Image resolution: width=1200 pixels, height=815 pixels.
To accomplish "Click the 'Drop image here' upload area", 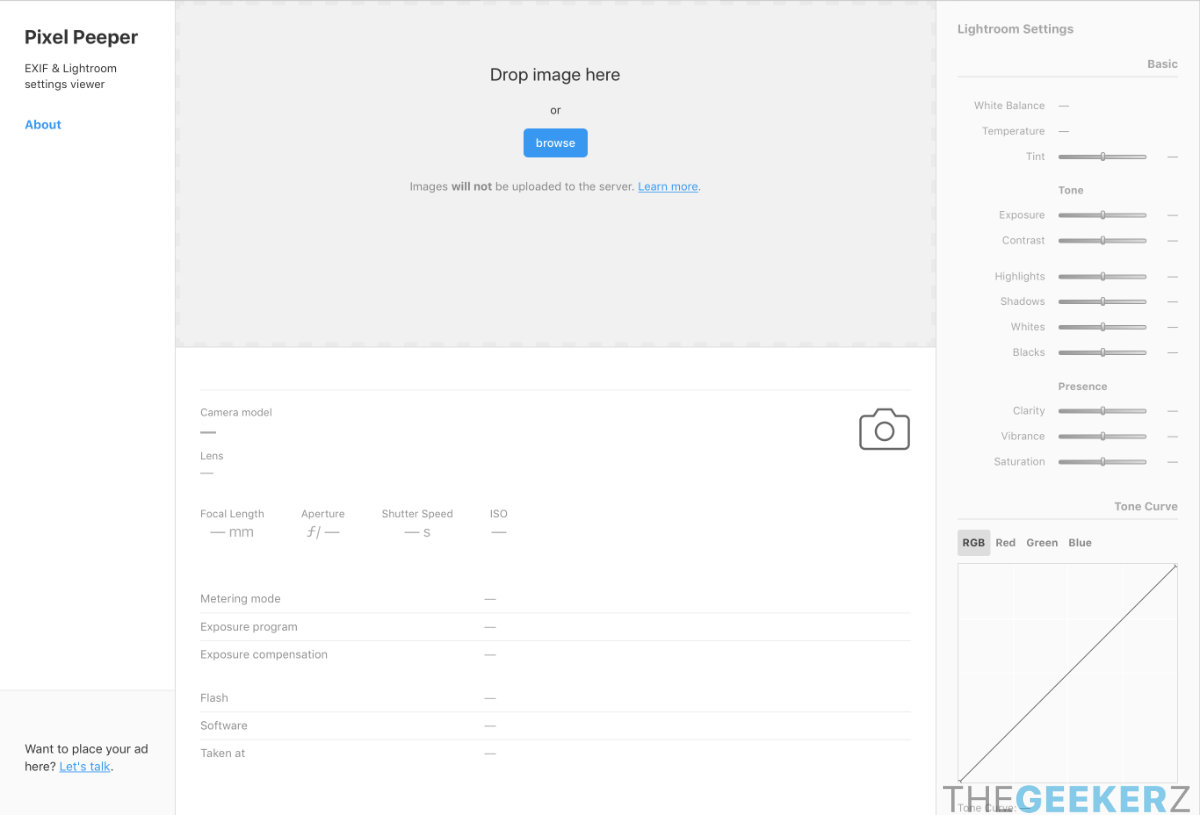I will point(555,174).
